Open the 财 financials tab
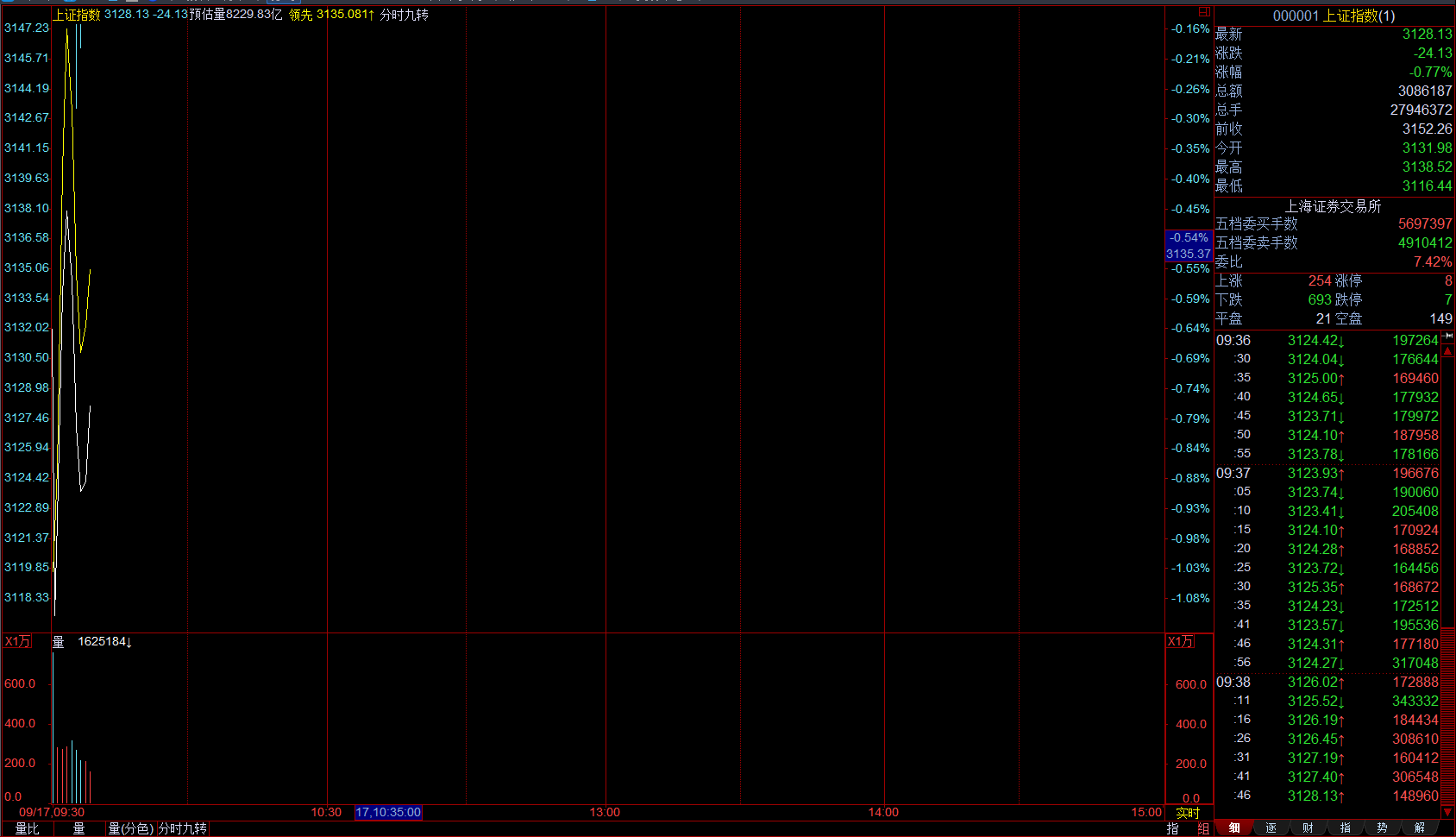1456x837 pixels. (x=1308, y=828)
